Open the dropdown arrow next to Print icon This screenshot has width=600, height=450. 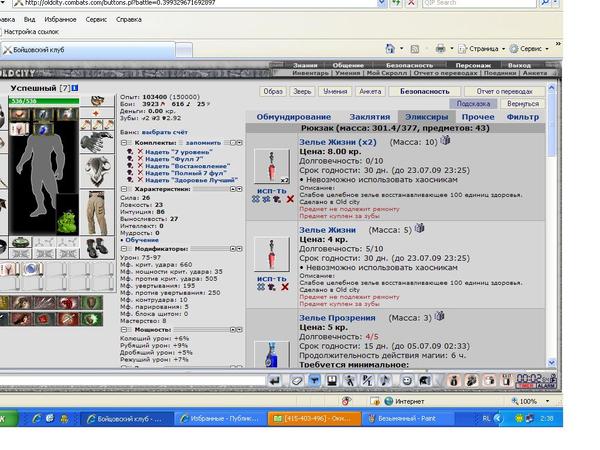452,49
